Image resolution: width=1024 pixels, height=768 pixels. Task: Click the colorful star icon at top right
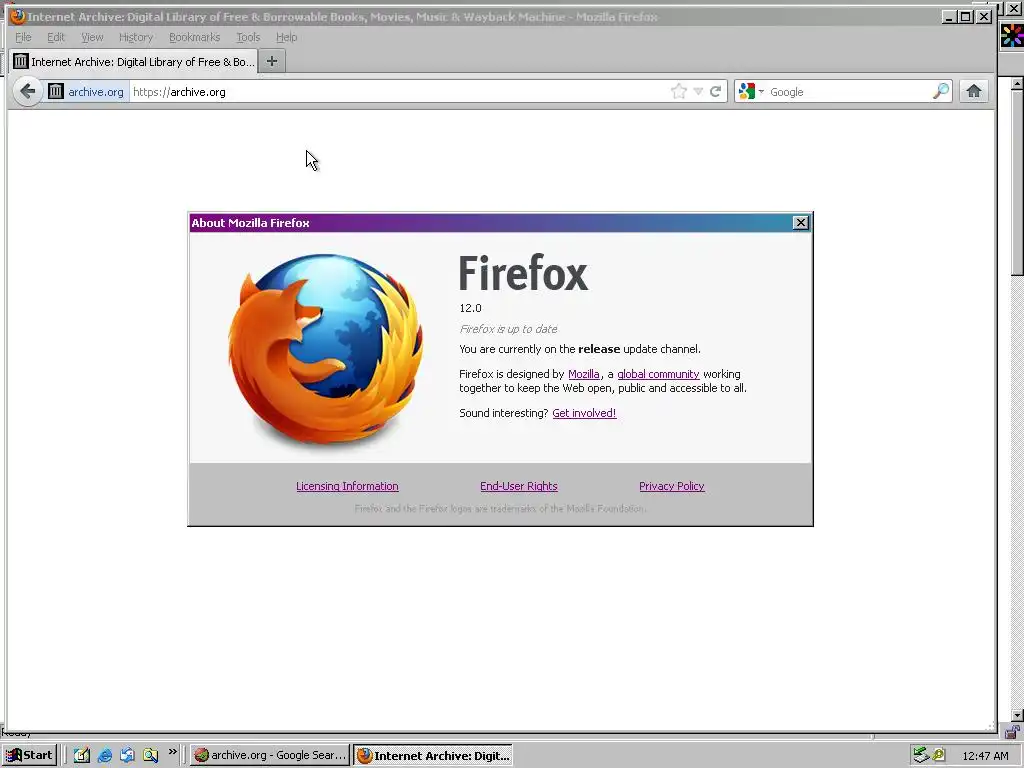pos(1012,35)
